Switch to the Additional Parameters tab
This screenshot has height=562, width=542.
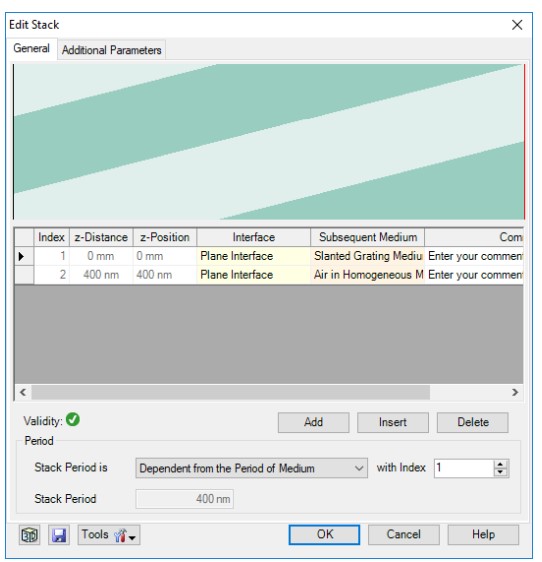click(x=111, y=50)
